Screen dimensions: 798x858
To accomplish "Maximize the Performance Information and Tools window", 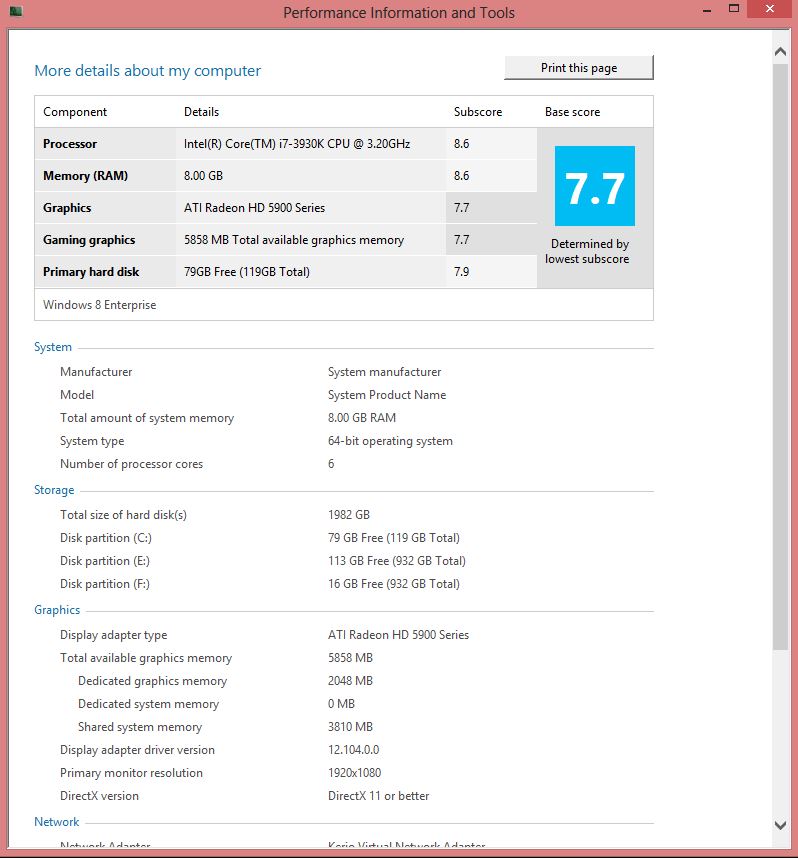I will click(x=734, y=9).
